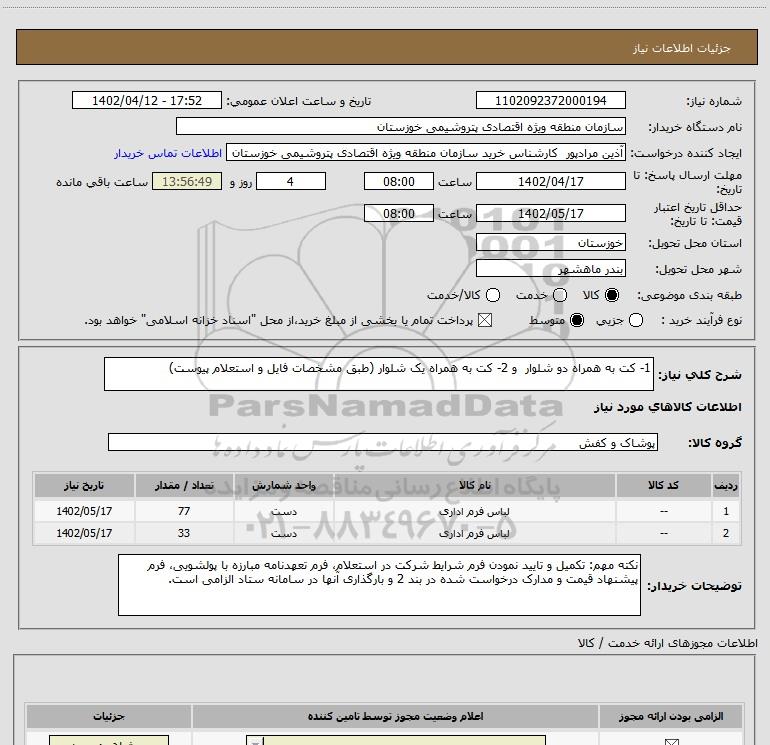Click the announcement date field 1402/04/12 - 17:52

147,101
